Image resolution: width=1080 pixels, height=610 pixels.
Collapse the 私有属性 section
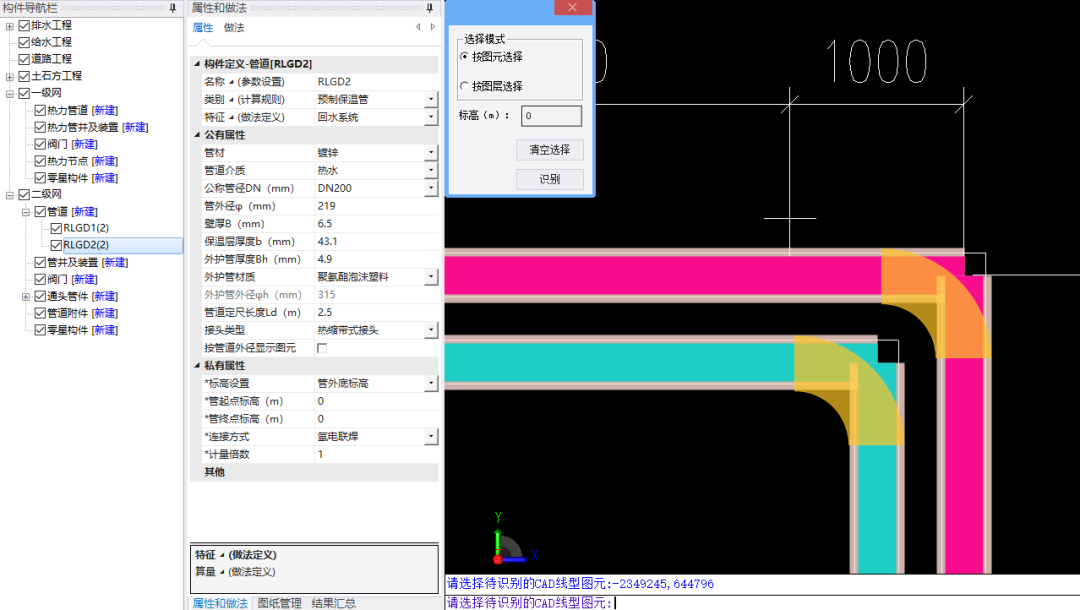click(x=197, y=366)
